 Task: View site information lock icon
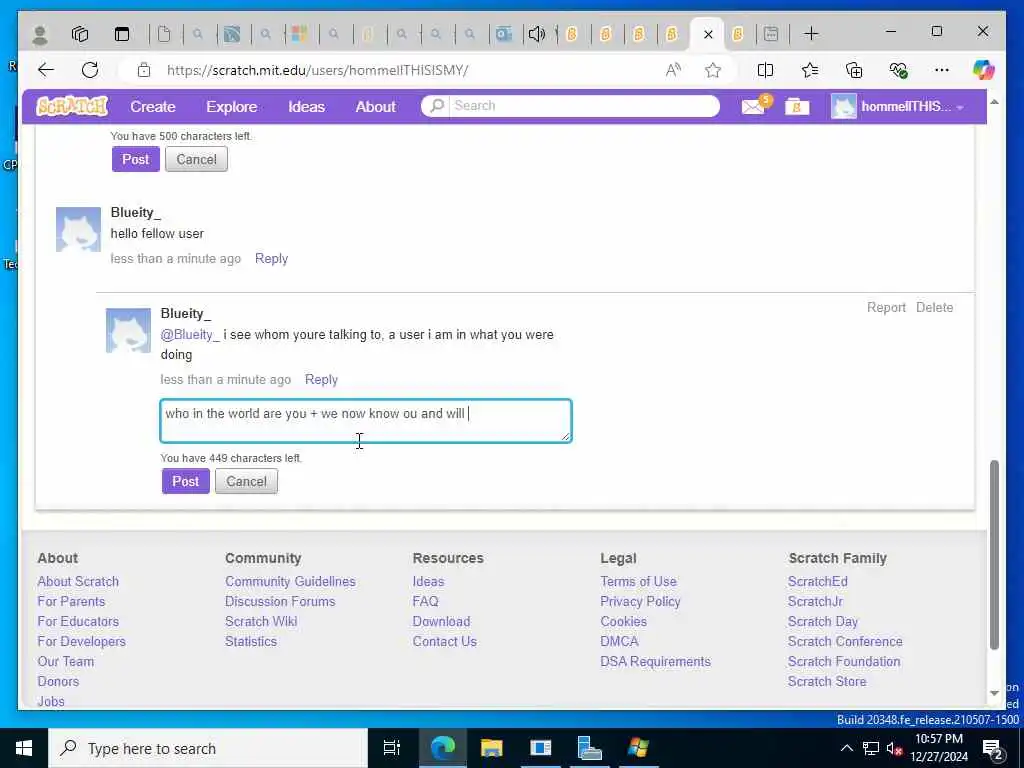144,70
